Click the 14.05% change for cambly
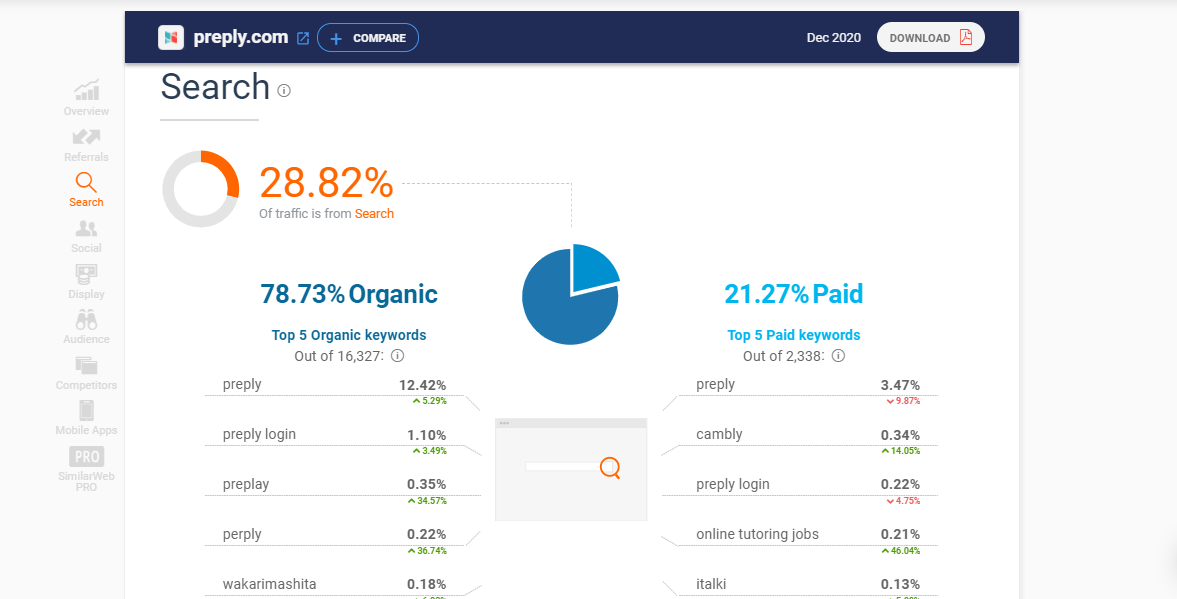The image size is (1177, 599). click(x=901, y=451)
